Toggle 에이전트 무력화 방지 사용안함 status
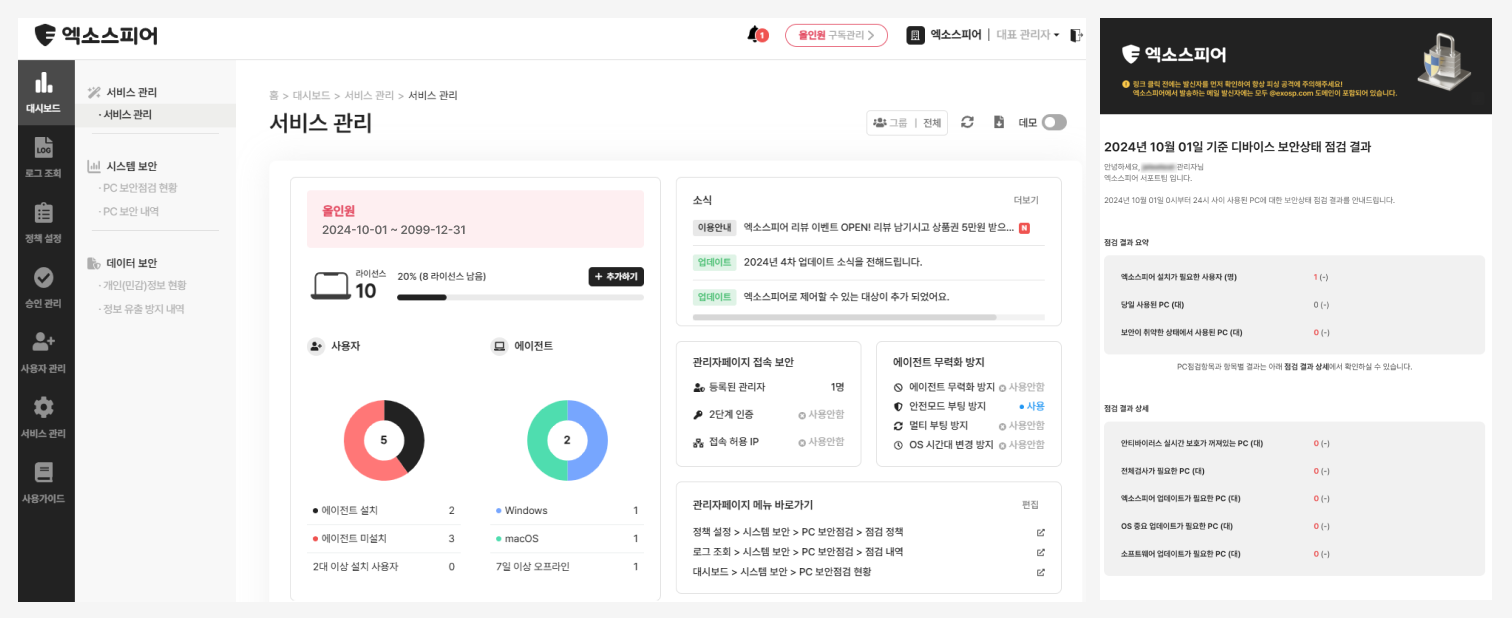Screen dimensions: 1512x618 (1022, 387)
